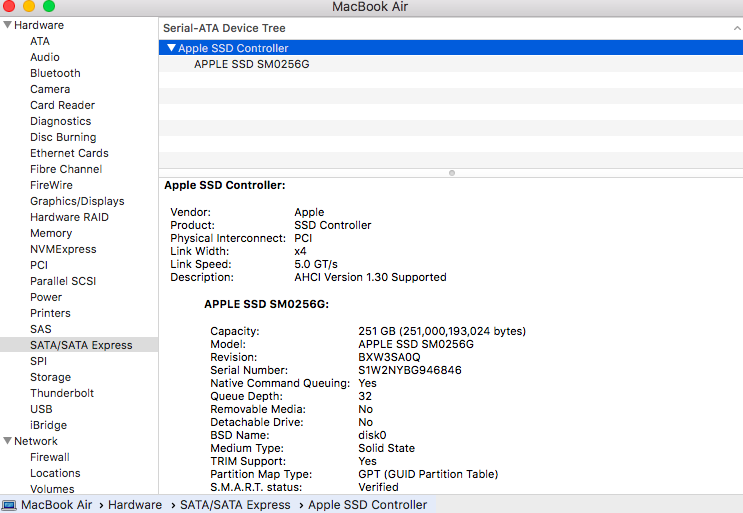Click the BSD name value disk0
Image resolution: width=743 pixels, height=513 pixels.
click(x=372, y=435)
